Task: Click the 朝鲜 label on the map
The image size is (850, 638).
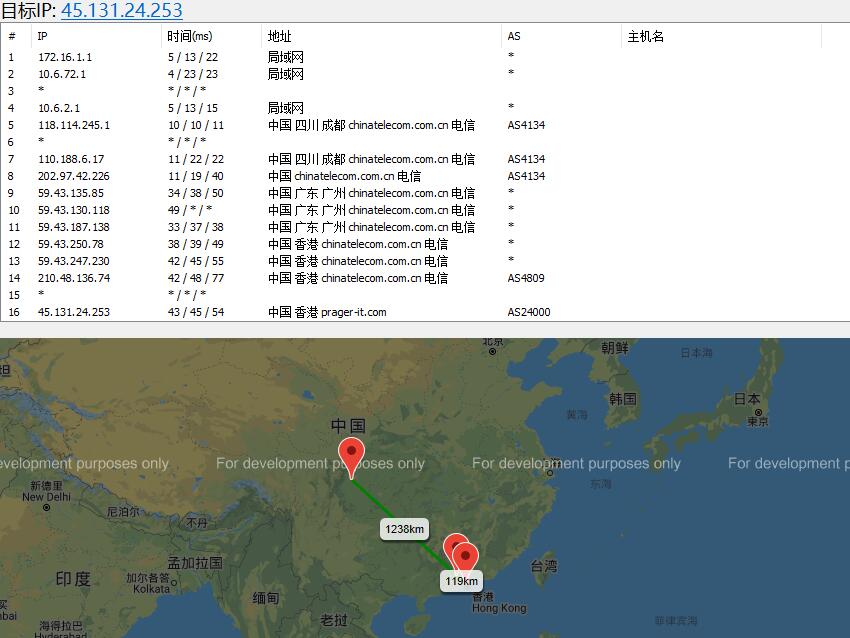Action: coord(615,347)
